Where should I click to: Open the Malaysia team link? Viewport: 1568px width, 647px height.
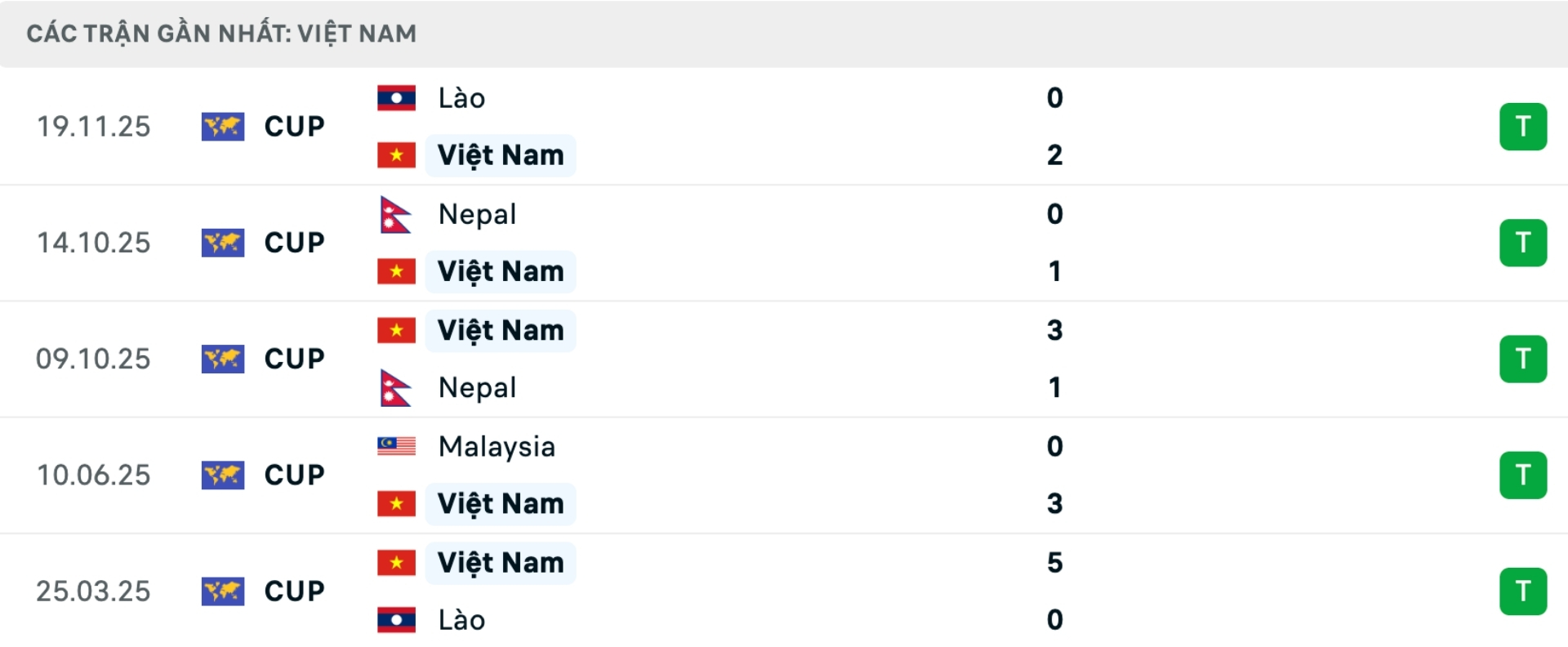tap(497, 446)
